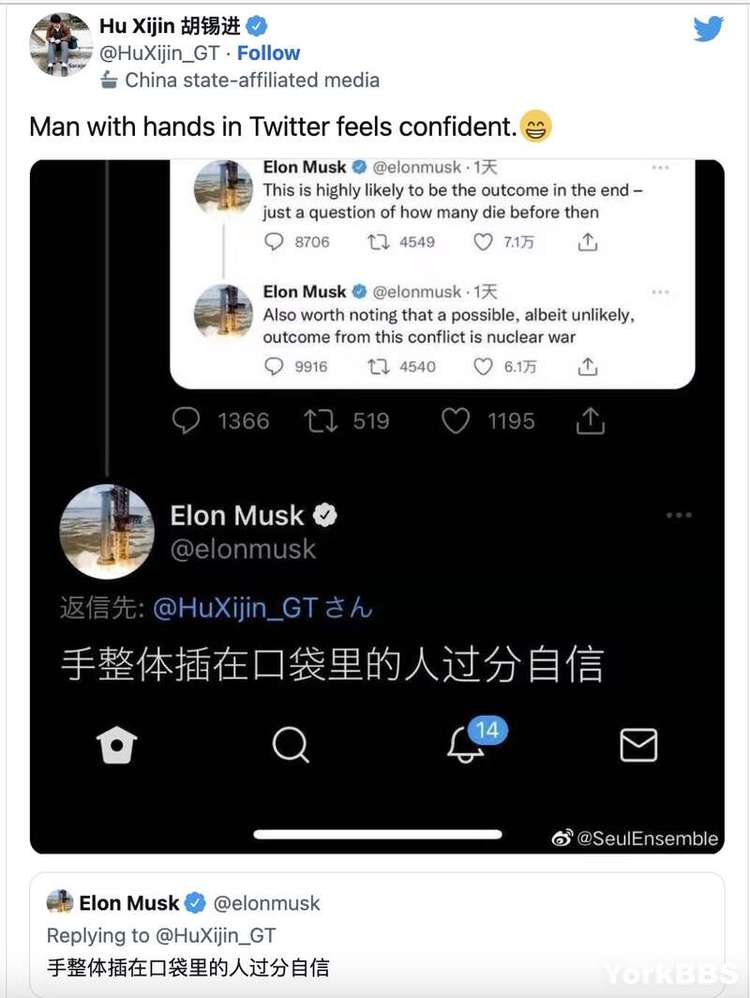Like the tweet using the heart icon
Viewport: 750px width, 998px height.
(x=455, y=421)
